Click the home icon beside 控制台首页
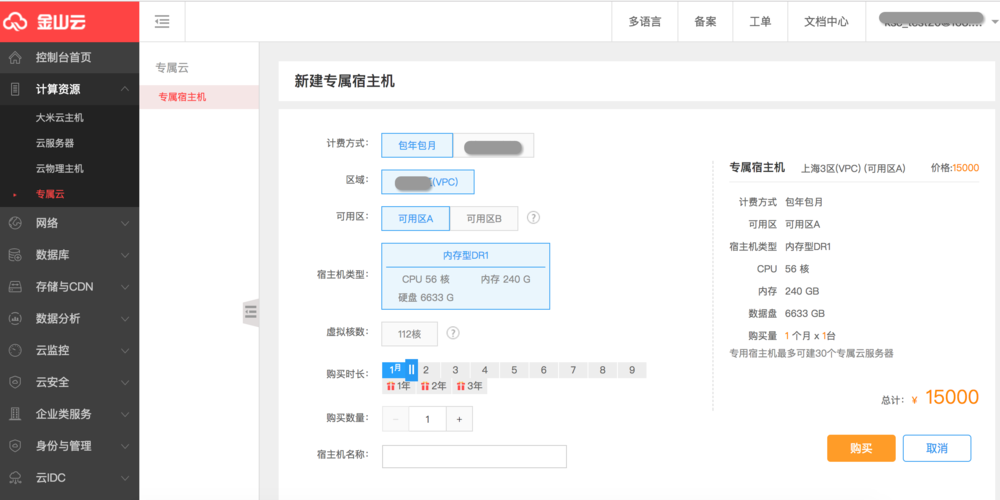The image size is (1000, 500). pyautogui.click(x=15, y=58)
